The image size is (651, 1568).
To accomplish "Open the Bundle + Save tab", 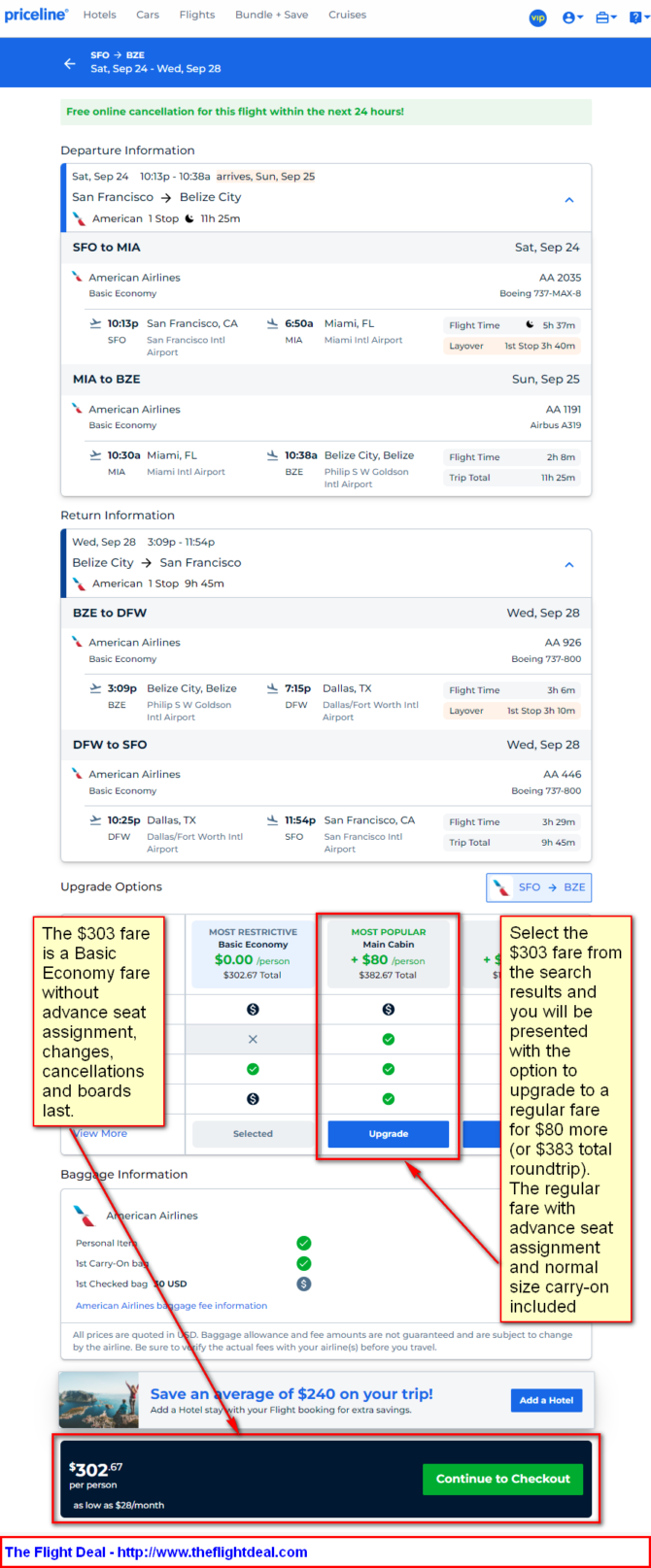I will tap(272, 16).
